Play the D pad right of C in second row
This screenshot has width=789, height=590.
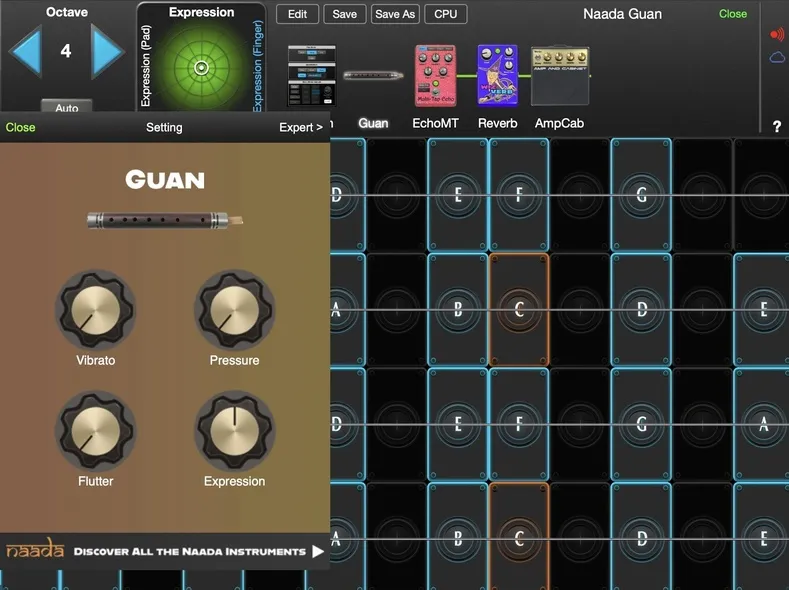click(641, 309)
